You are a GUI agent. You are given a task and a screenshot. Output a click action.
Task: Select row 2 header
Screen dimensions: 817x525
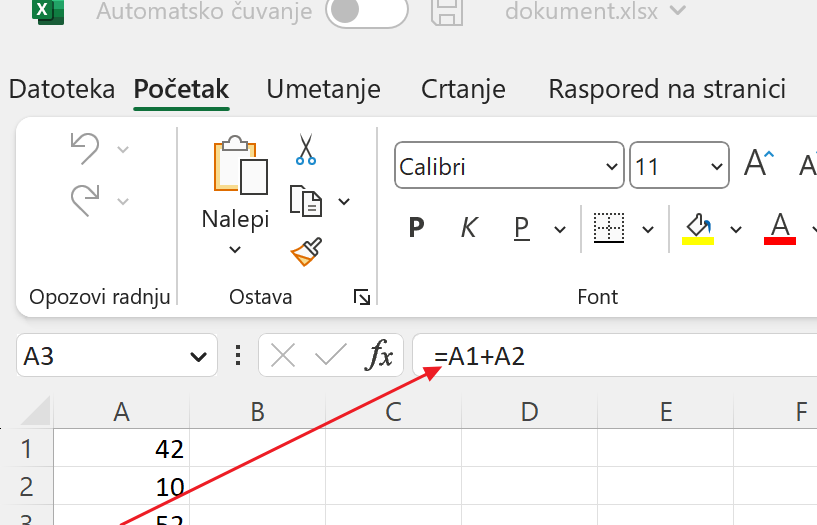27,486
